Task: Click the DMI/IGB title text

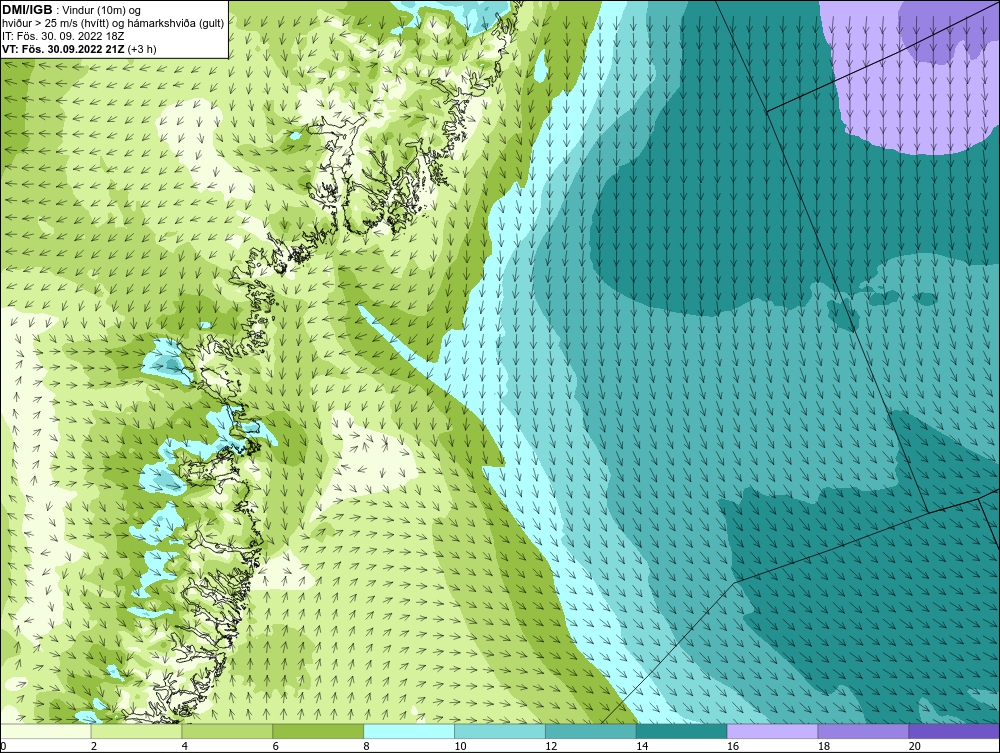Action: point(27,10)
